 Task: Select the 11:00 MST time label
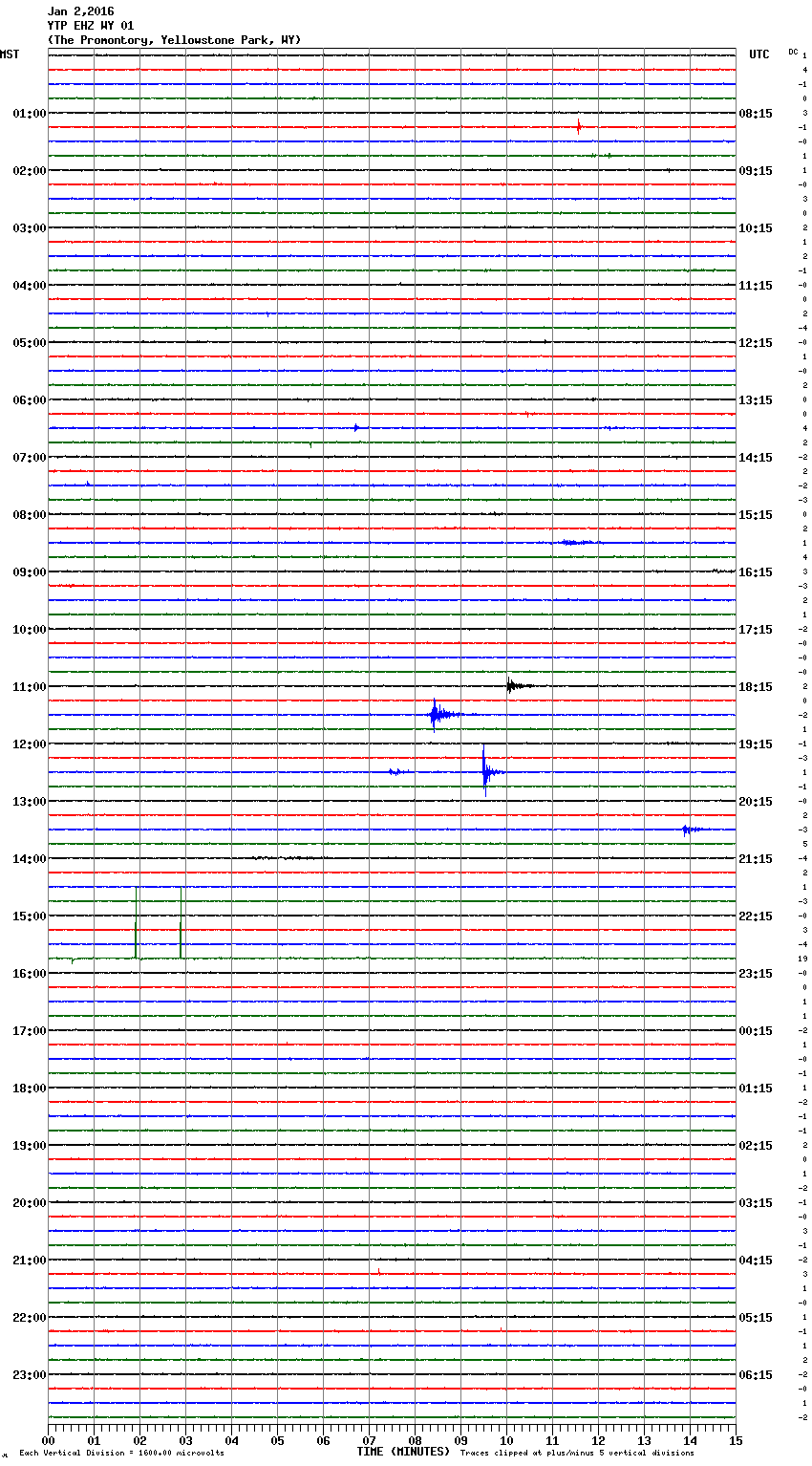[29, 687]
